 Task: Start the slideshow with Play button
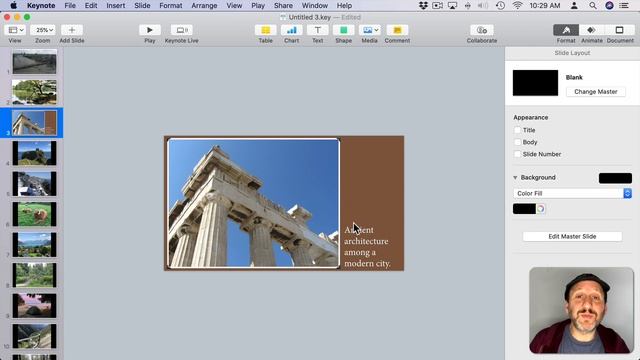(x=150, y=30)
